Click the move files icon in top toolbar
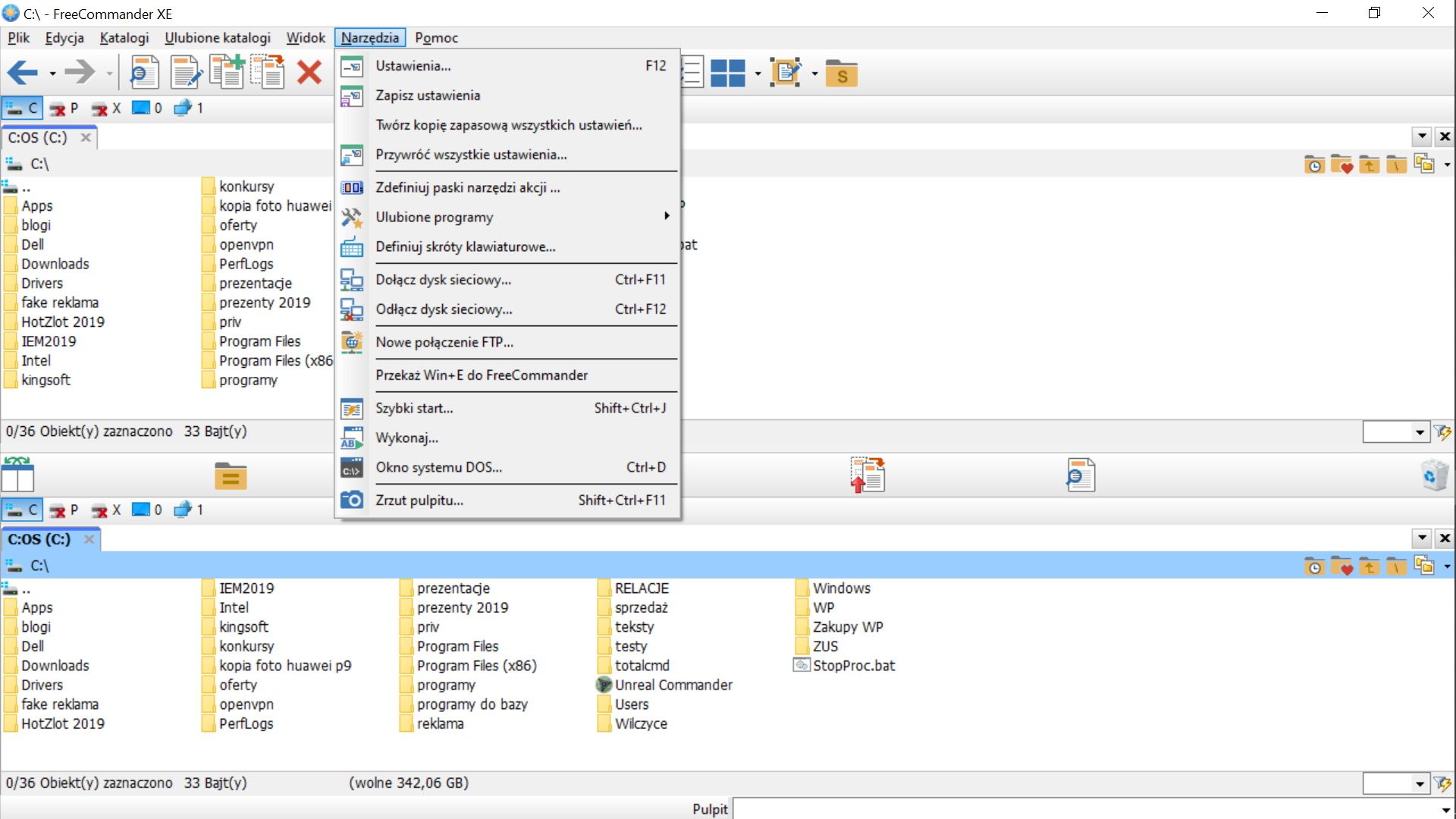The width and height of the screenshot is (1456, 819). (268, 73)
